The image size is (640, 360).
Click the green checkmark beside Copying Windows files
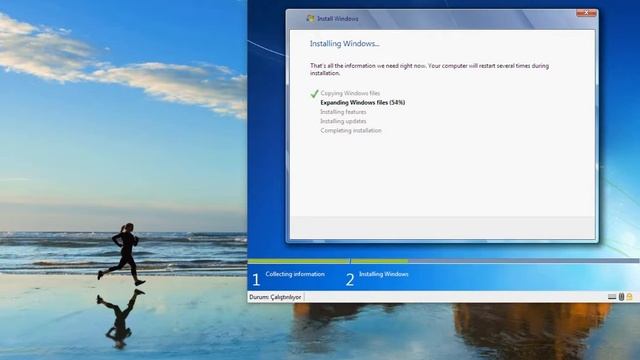pyautogui.click(x=314, y=94)
